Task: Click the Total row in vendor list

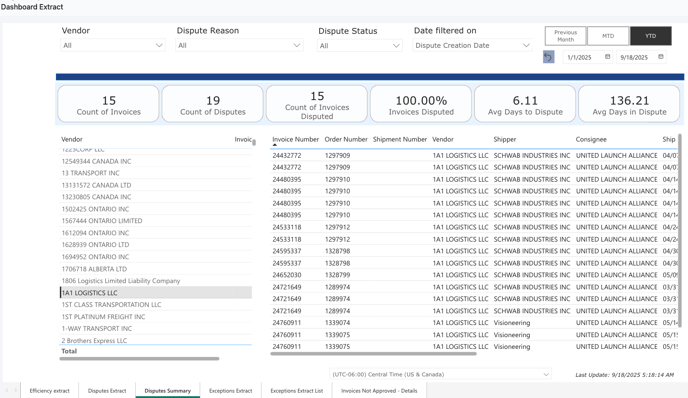Action: tap(156, 351)
